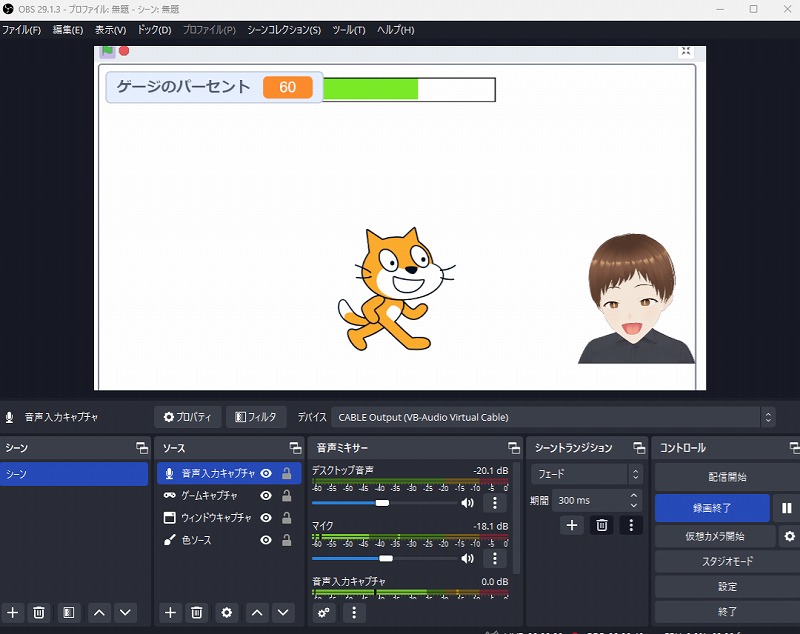Open source properties gear in Sources dock

[227, 612]
